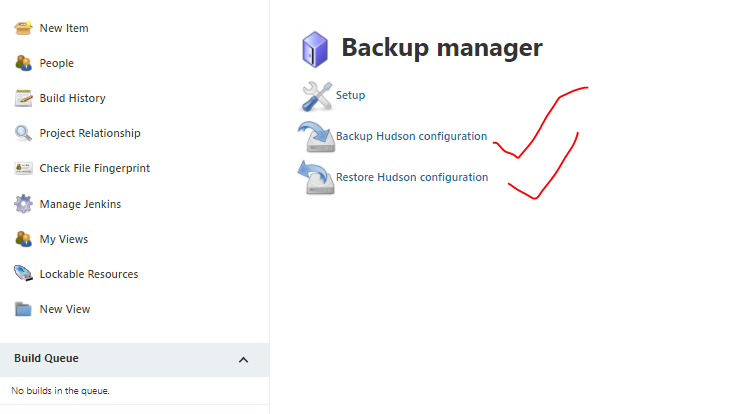This screenshot has height=414, width=739.
Task: Go to Build History in sidebar
Action: point(73,98)
